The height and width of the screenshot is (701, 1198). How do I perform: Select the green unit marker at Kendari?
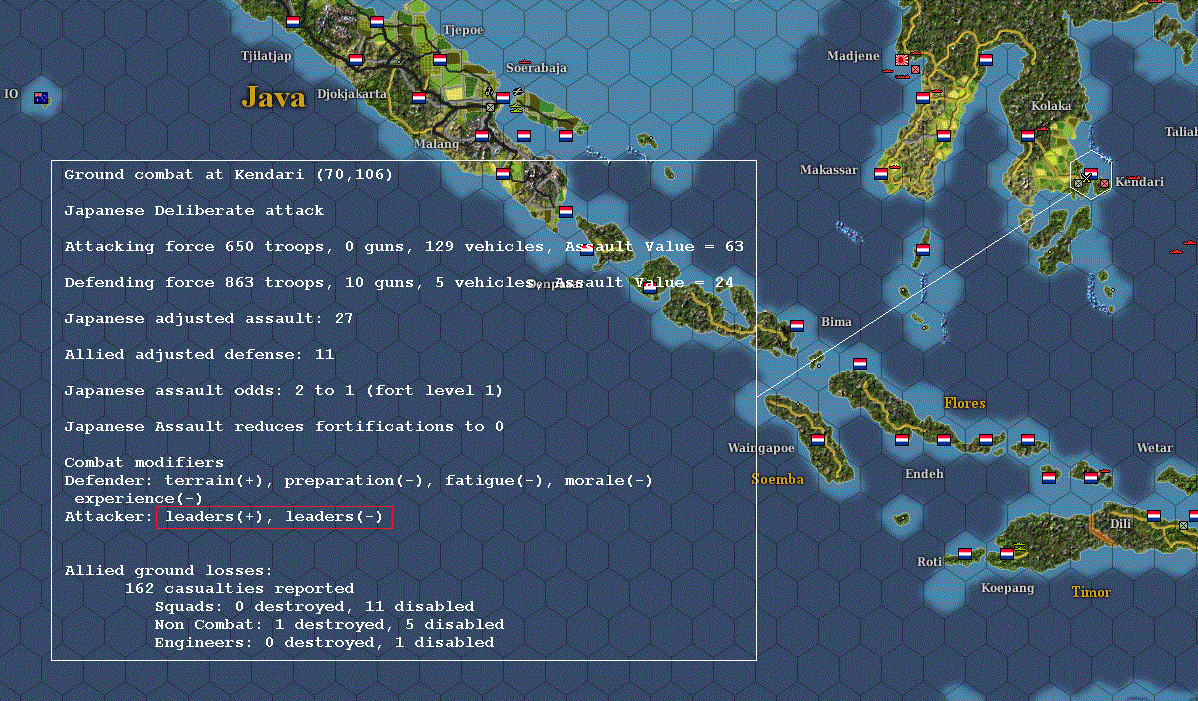(x=1078, y=184)
